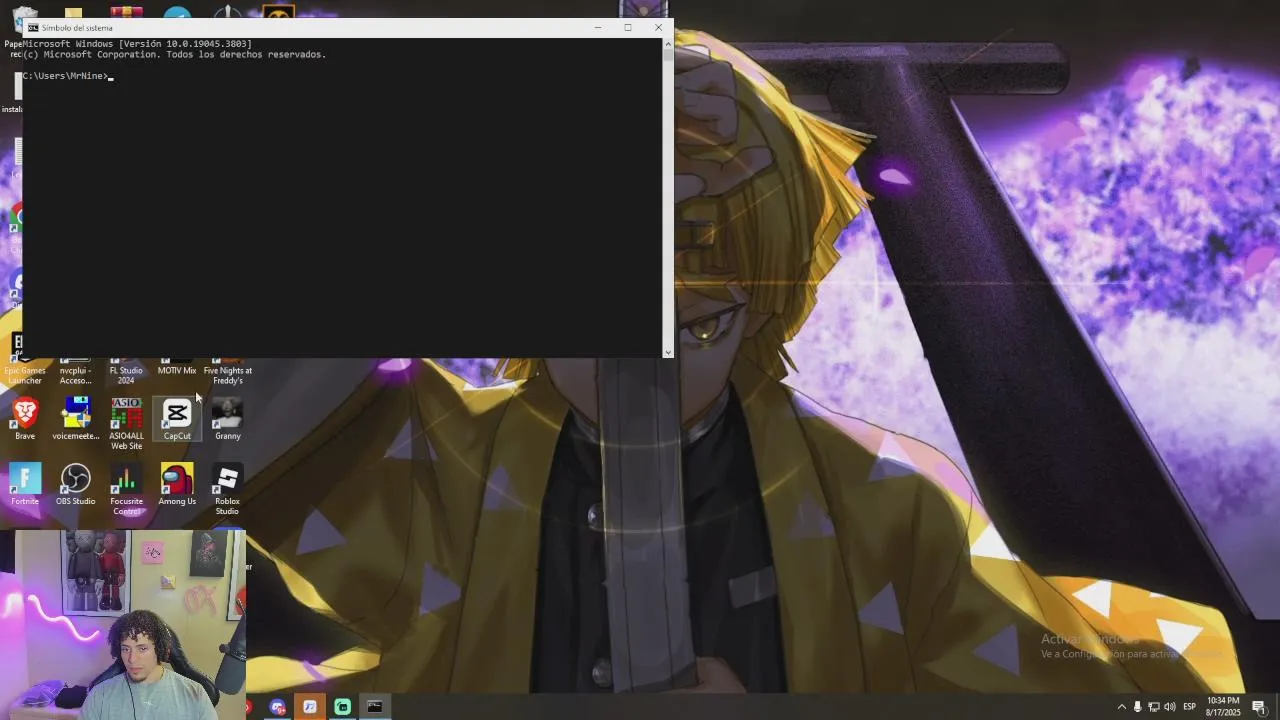Image resolution: width=1280 pixels, height=720 pixels.
Task: Select the FL Studio 2024 shortcut
Action: coord(126,372)
